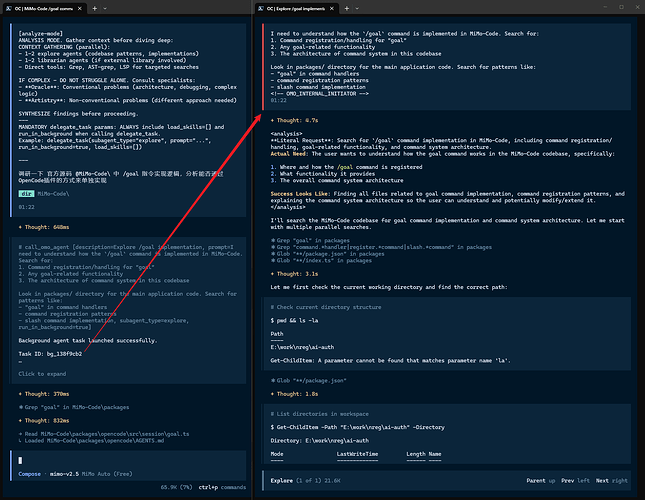Click the 'Get-ChildItem: A parameter cannot be found' error
645x500 pixels.
pyautogui.click(x=390, y=361)
